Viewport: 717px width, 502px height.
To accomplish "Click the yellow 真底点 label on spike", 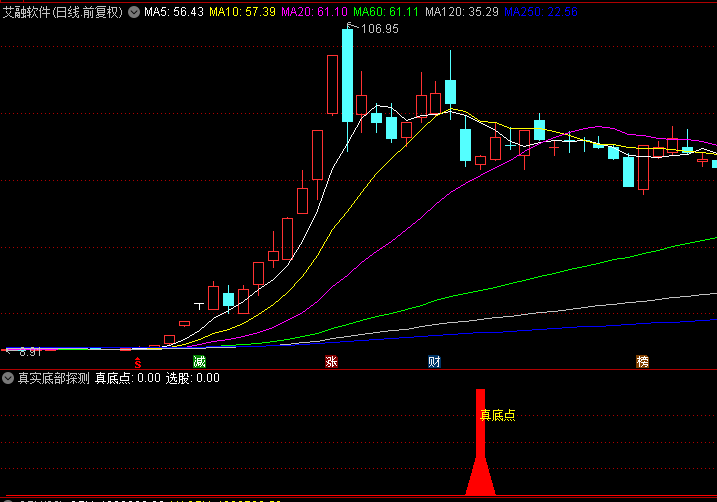I will coord(498,415).
